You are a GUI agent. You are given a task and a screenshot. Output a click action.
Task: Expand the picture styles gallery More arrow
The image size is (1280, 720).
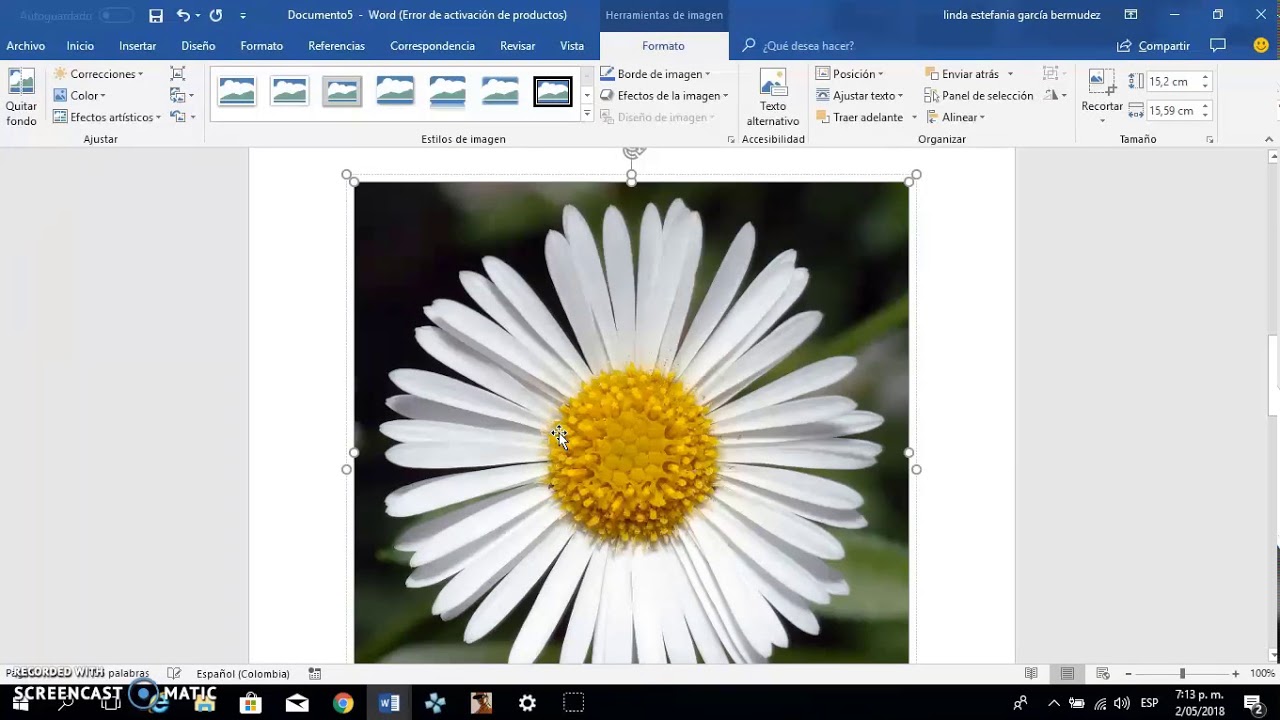click(587, 115)
